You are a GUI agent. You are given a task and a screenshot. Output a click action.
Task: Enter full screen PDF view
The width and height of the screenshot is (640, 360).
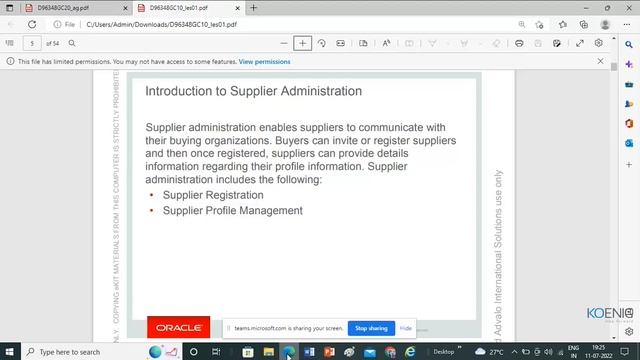click(580, 43)
